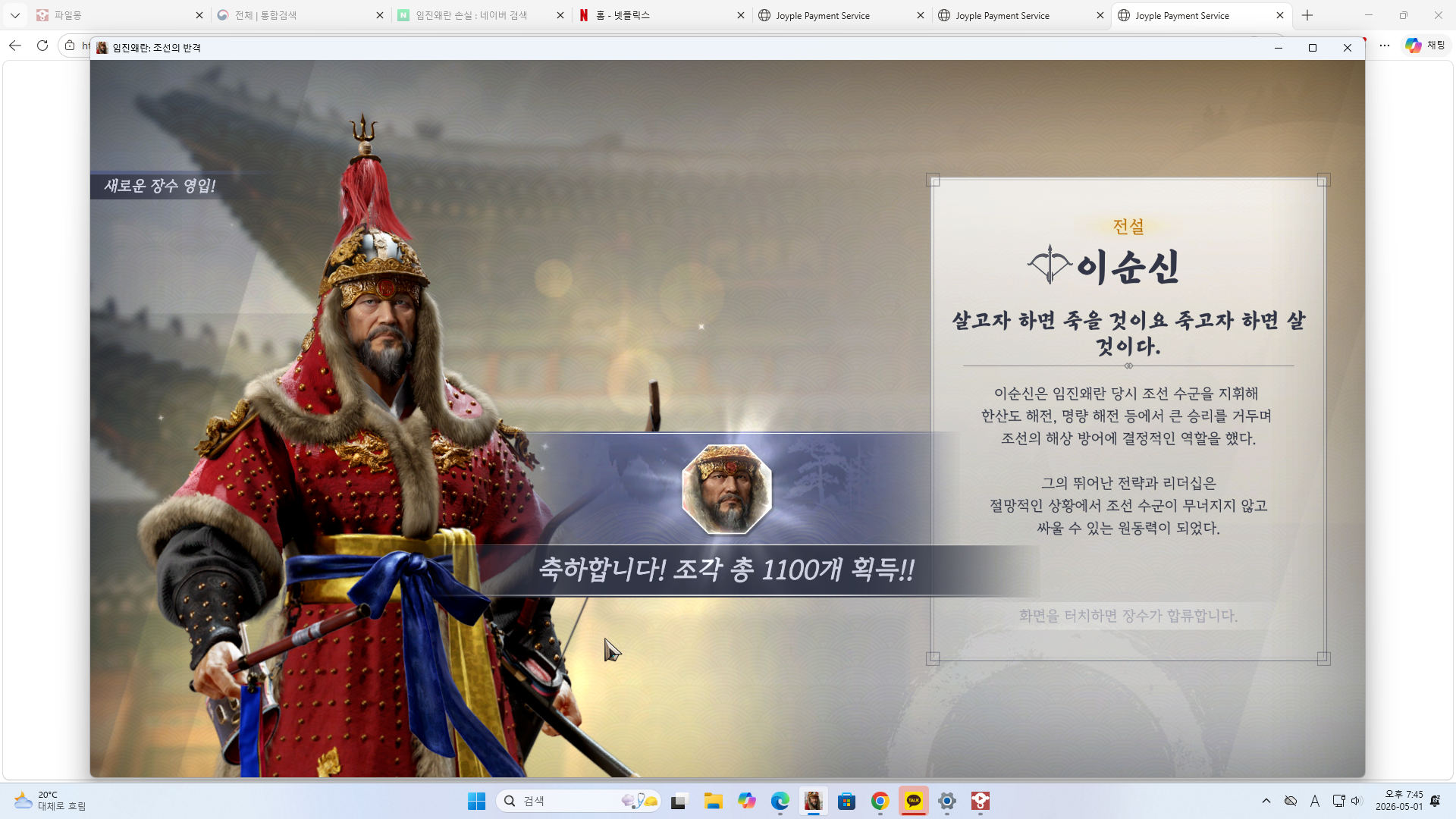Click the general's name '이순신'

click(1128, 267)
